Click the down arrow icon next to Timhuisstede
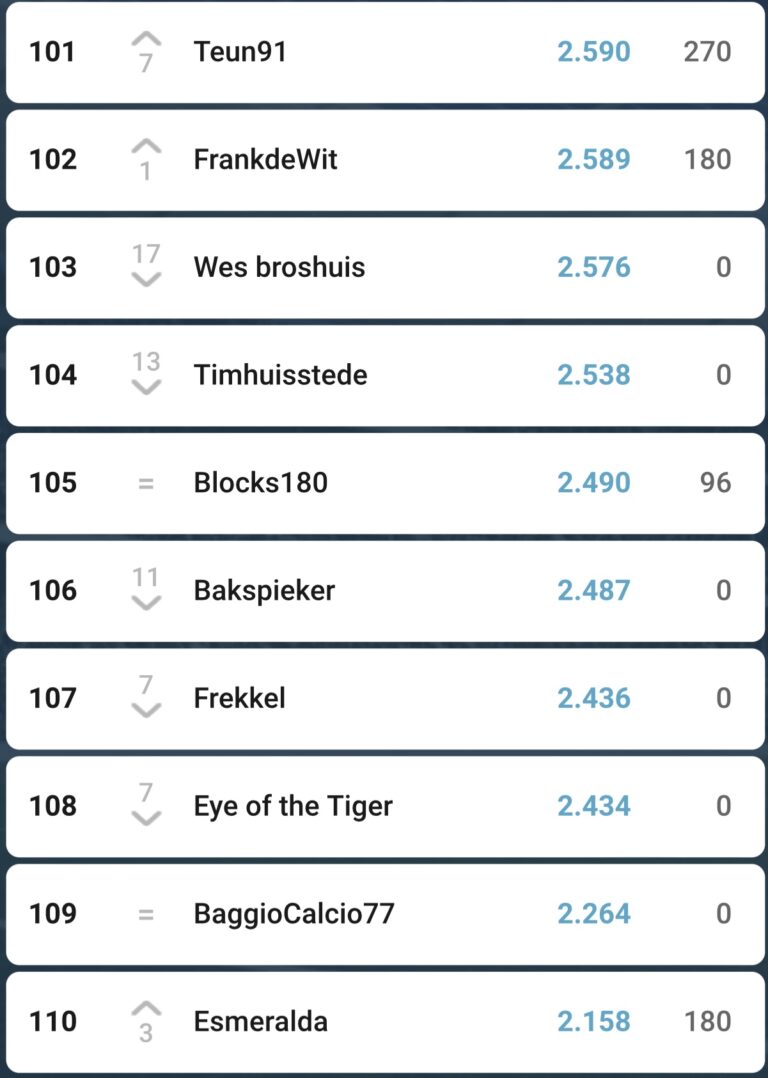Image resolution: width=768 pixels, height=1078 pixels. (146, 388)
